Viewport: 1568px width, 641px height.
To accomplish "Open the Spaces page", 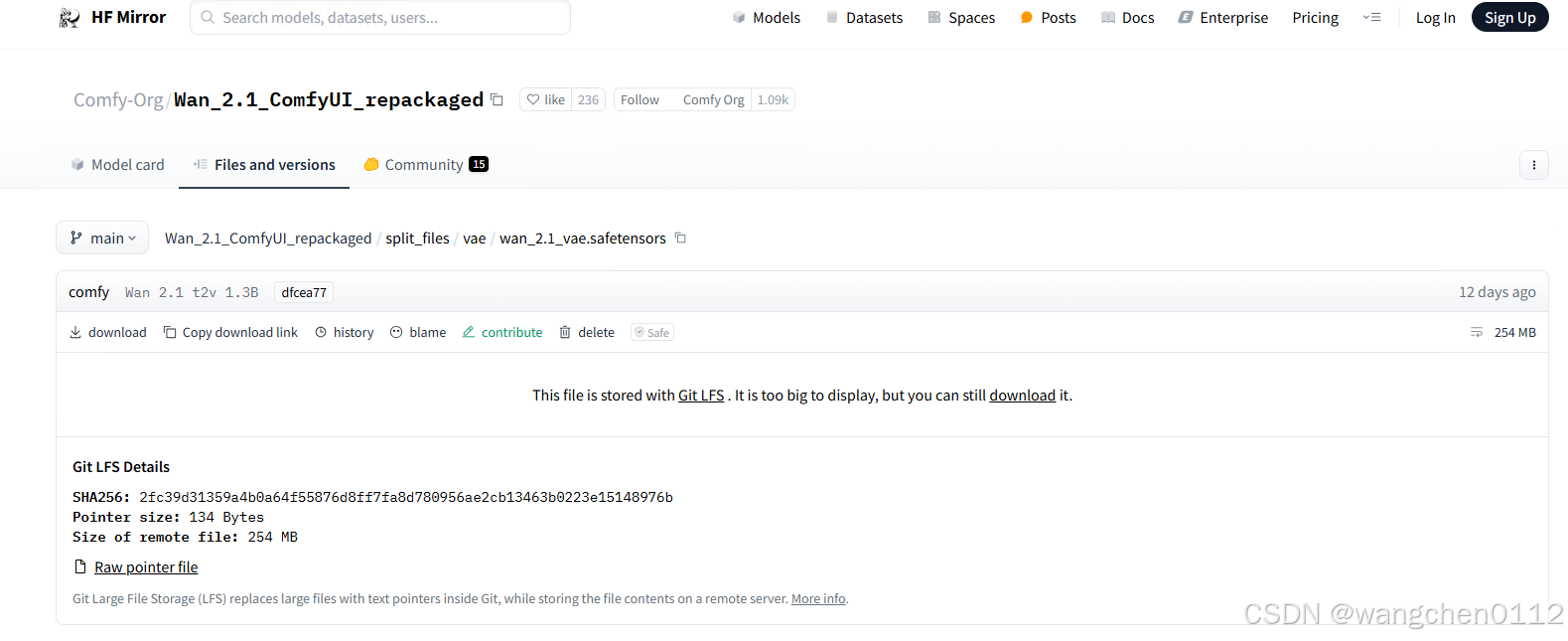I will (x=961, y=18).
